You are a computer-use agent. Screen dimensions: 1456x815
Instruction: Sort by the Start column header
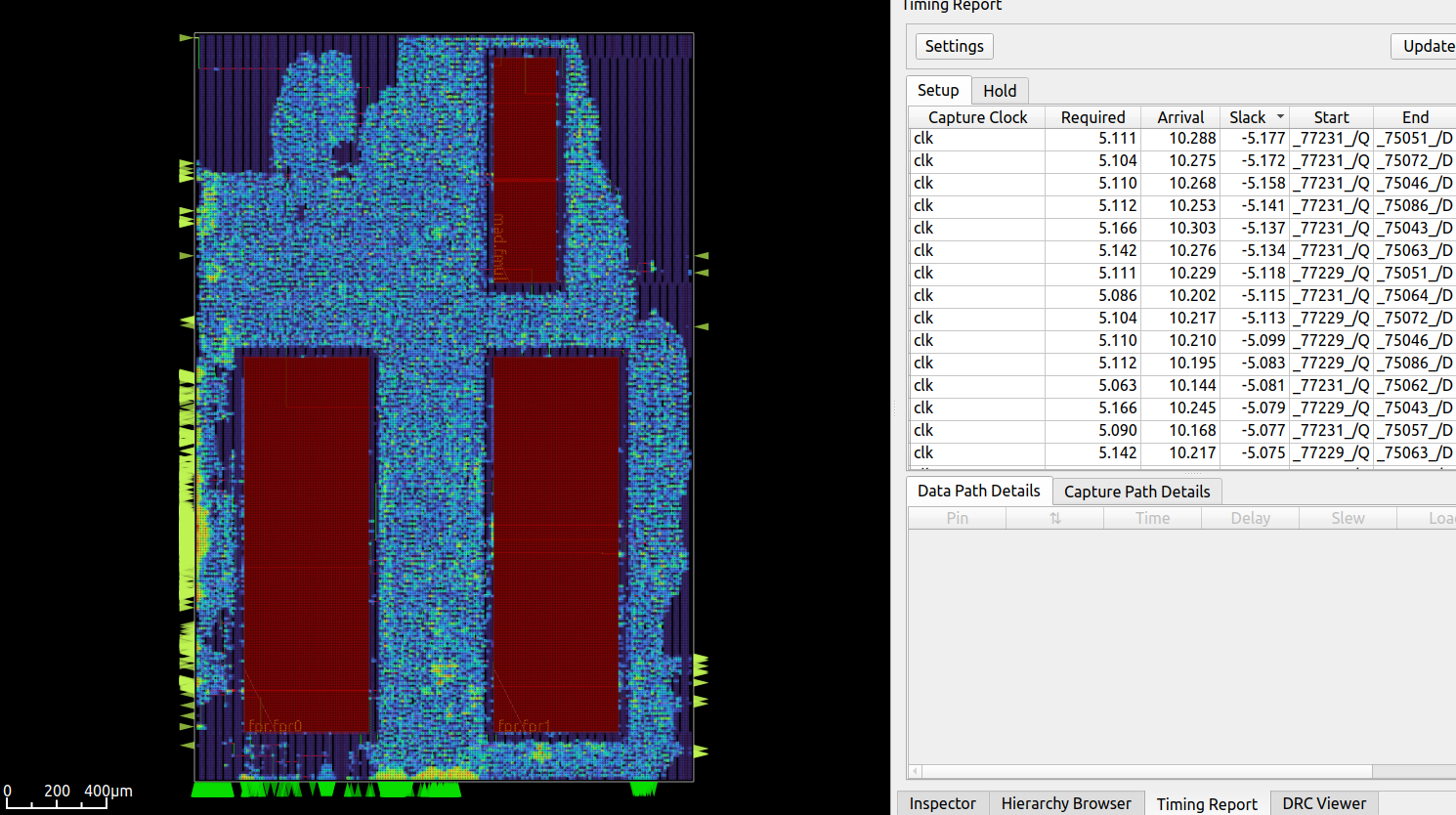(1331, 117)
